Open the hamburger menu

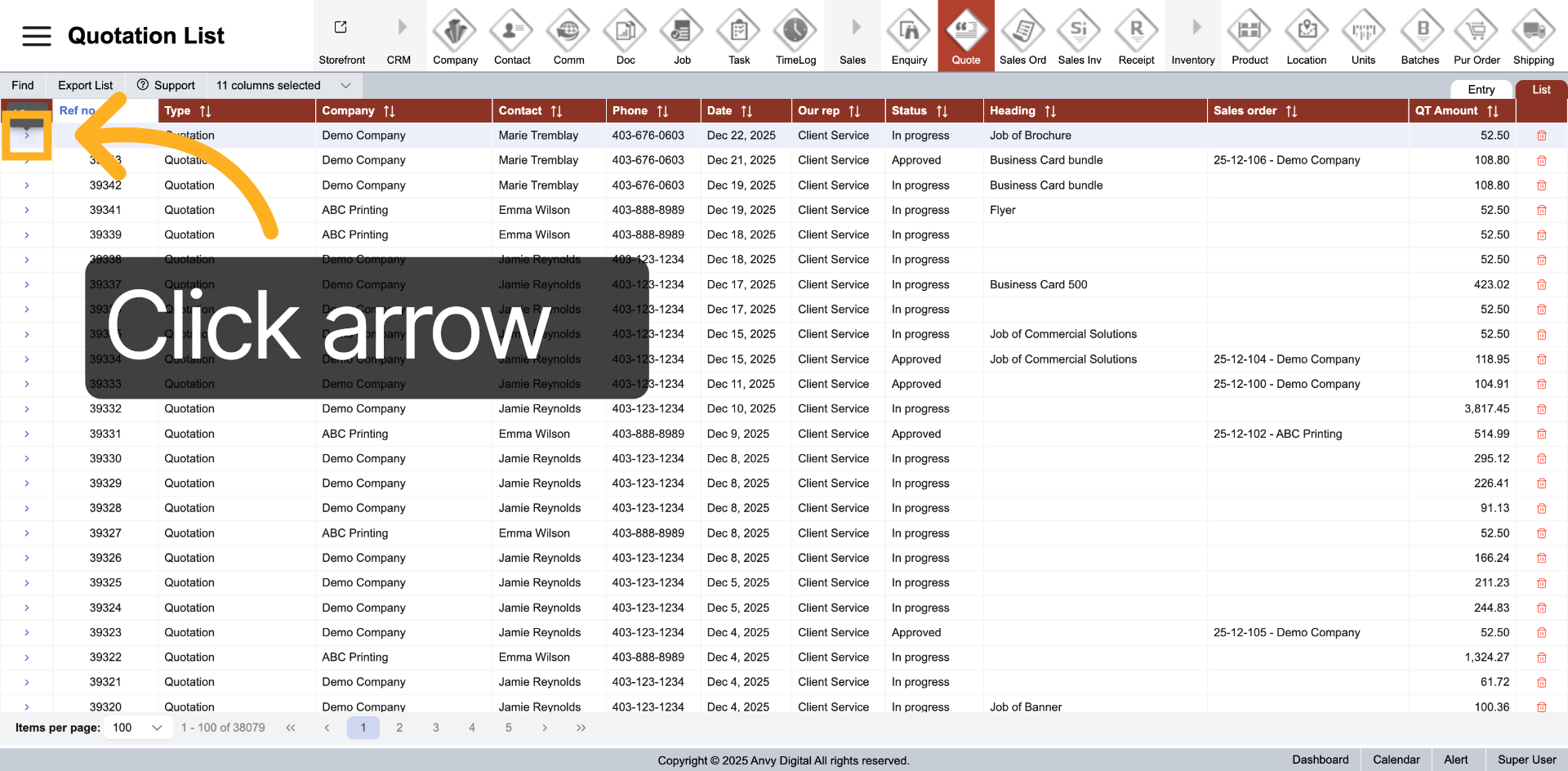coord(37,36)
